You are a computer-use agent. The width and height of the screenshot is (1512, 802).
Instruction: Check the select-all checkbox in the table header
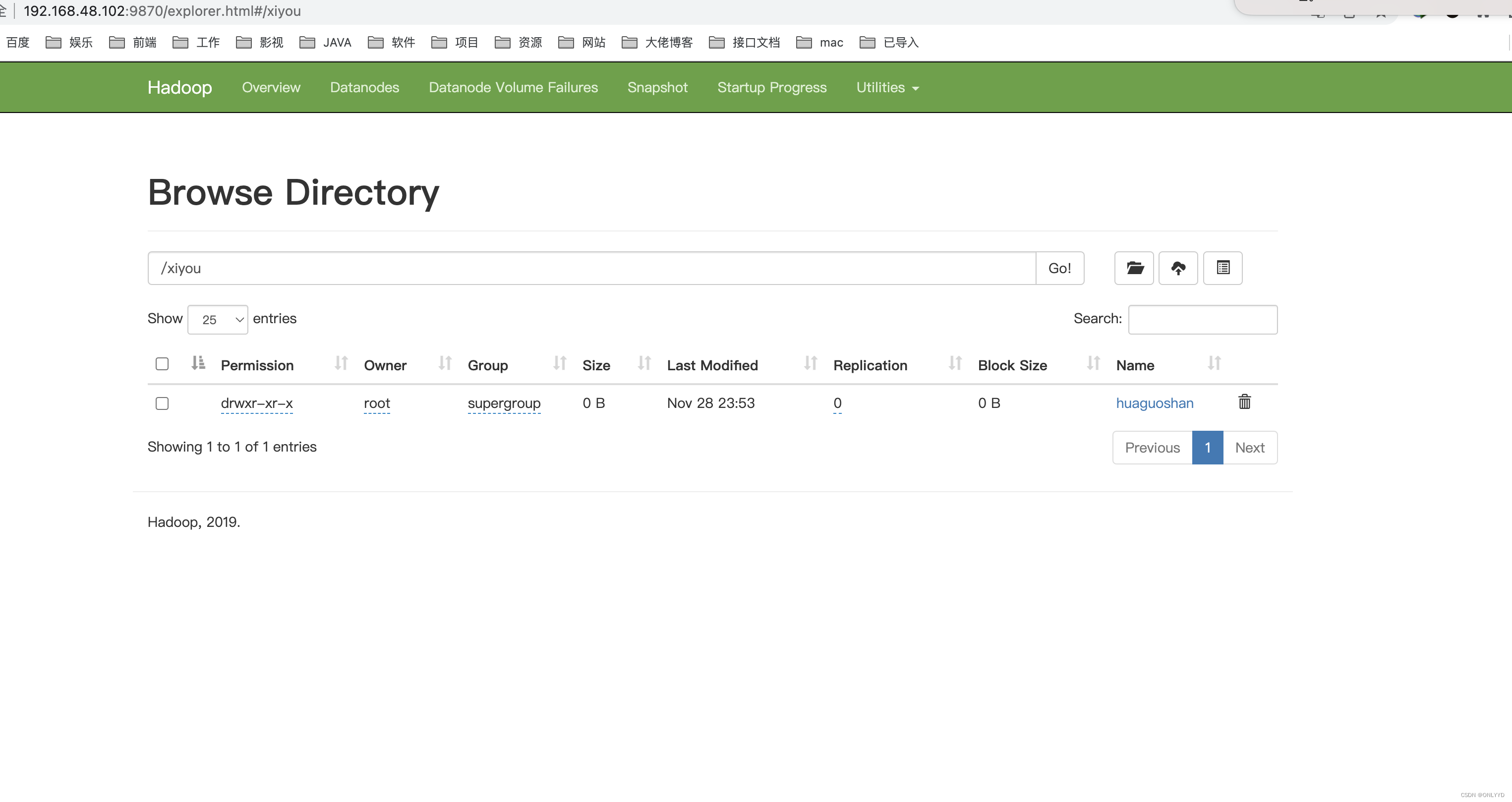162,364
